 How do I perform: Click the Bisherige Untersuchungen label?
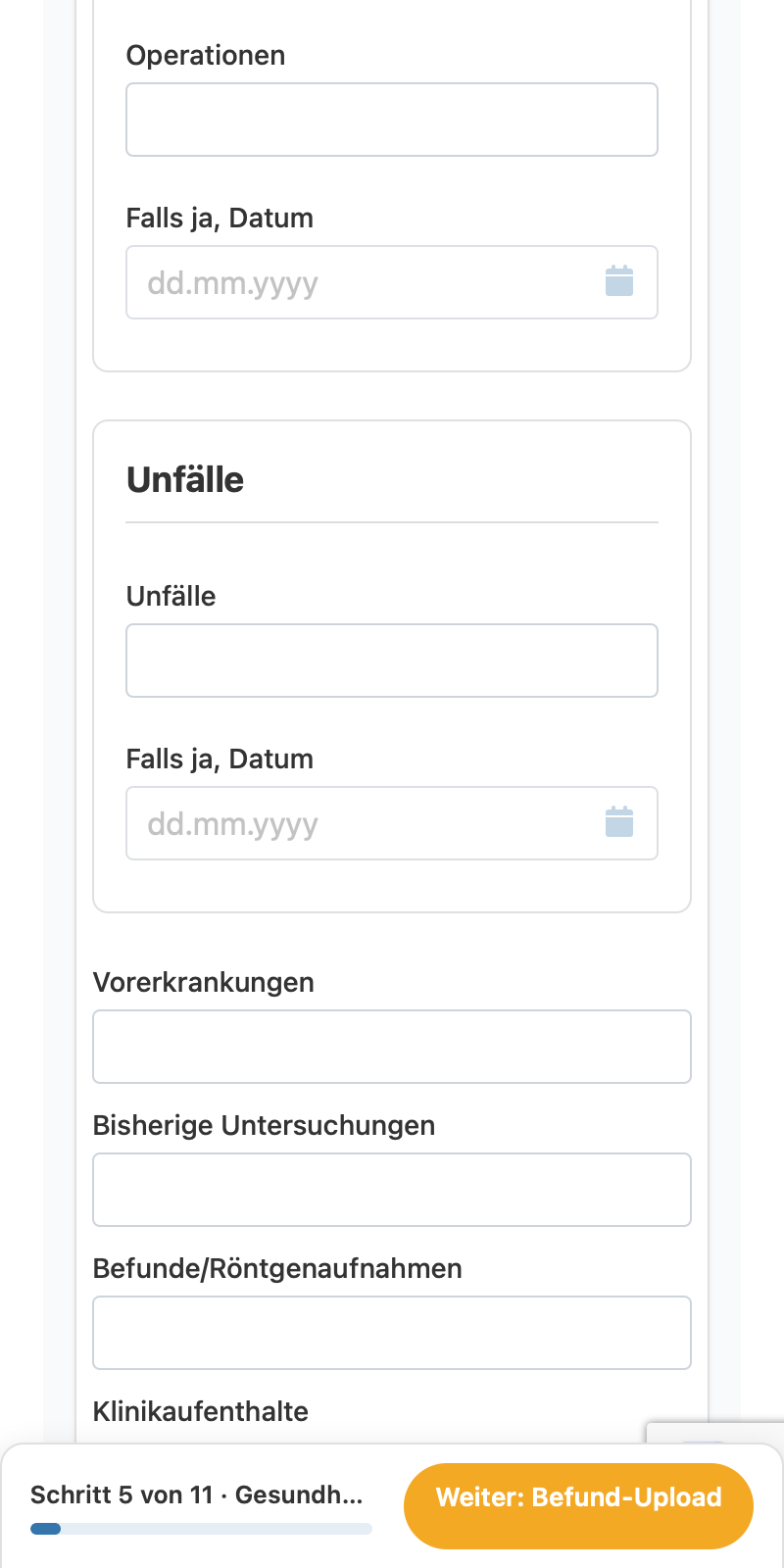click(x=264, y=1125)
